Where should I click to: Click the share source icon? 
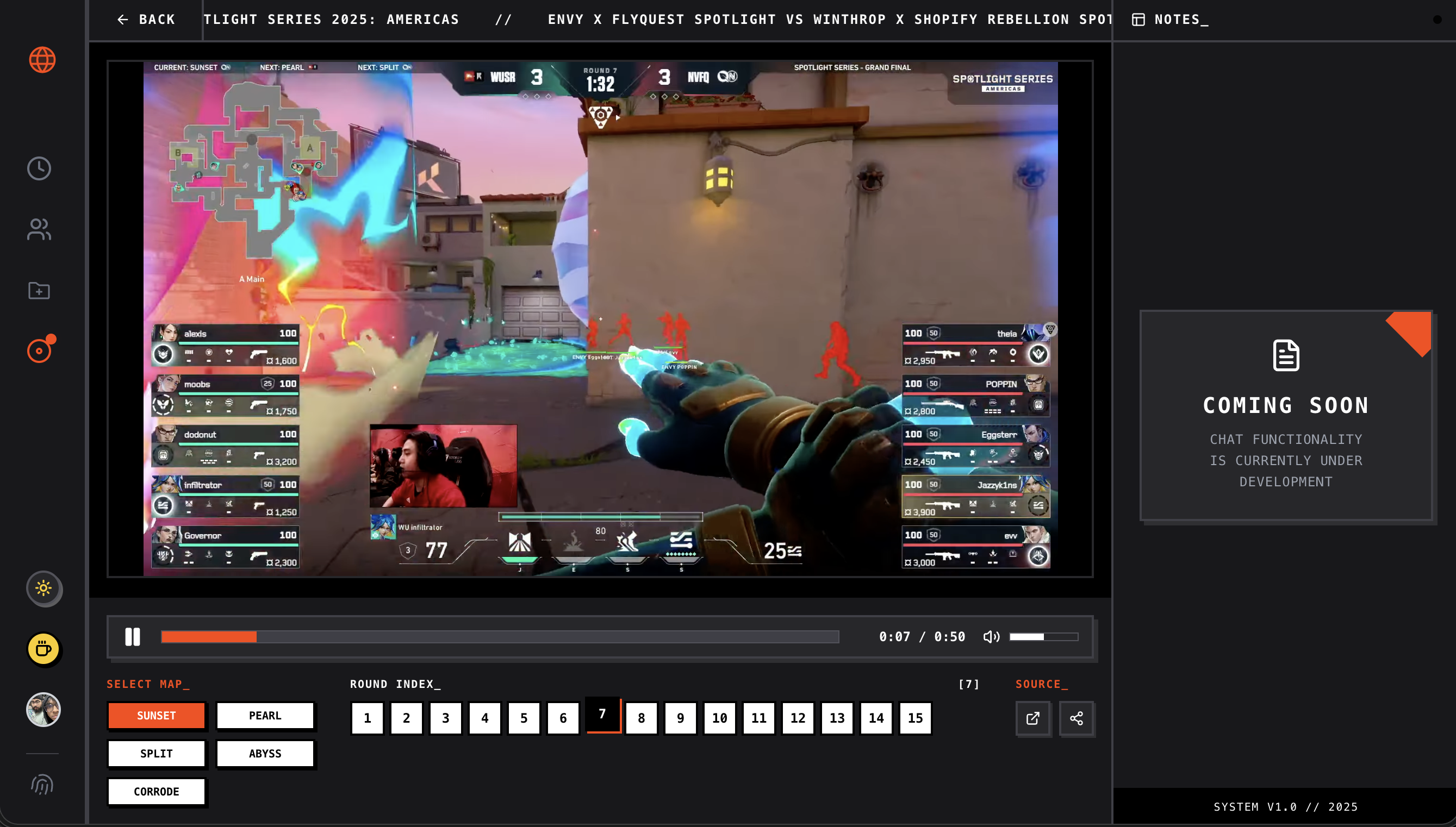(1077, 718)
